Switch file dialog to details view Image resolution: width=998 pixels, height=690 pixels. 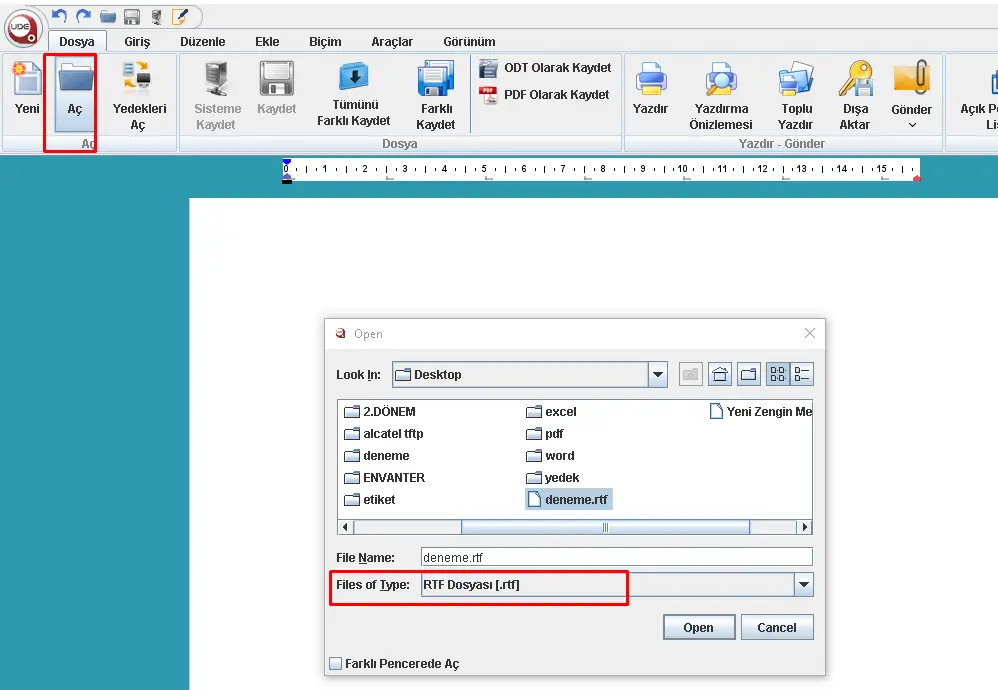click(802, 375)
